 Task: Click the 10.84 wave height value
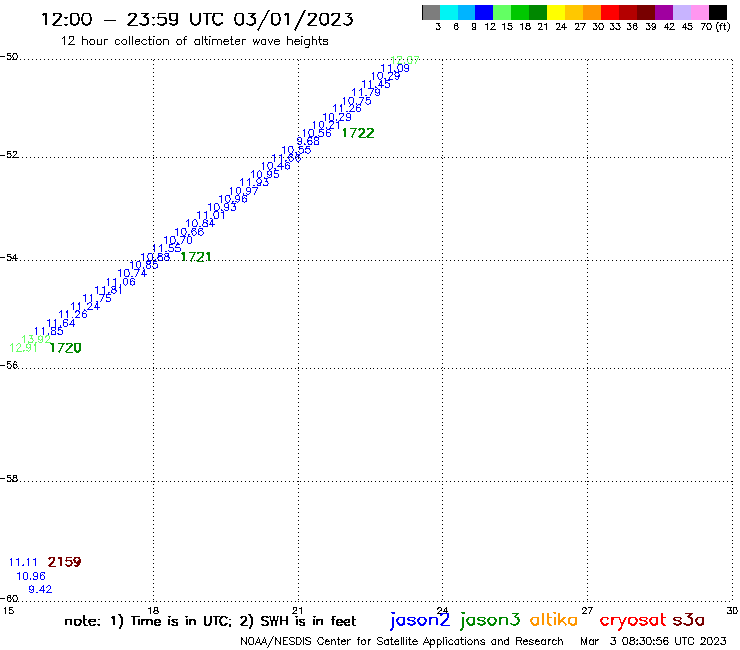coord(200,223)
